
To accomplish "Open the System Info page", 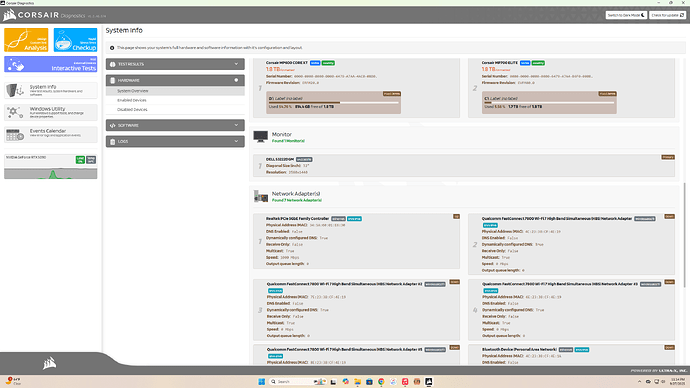I will tap(51, 90).
